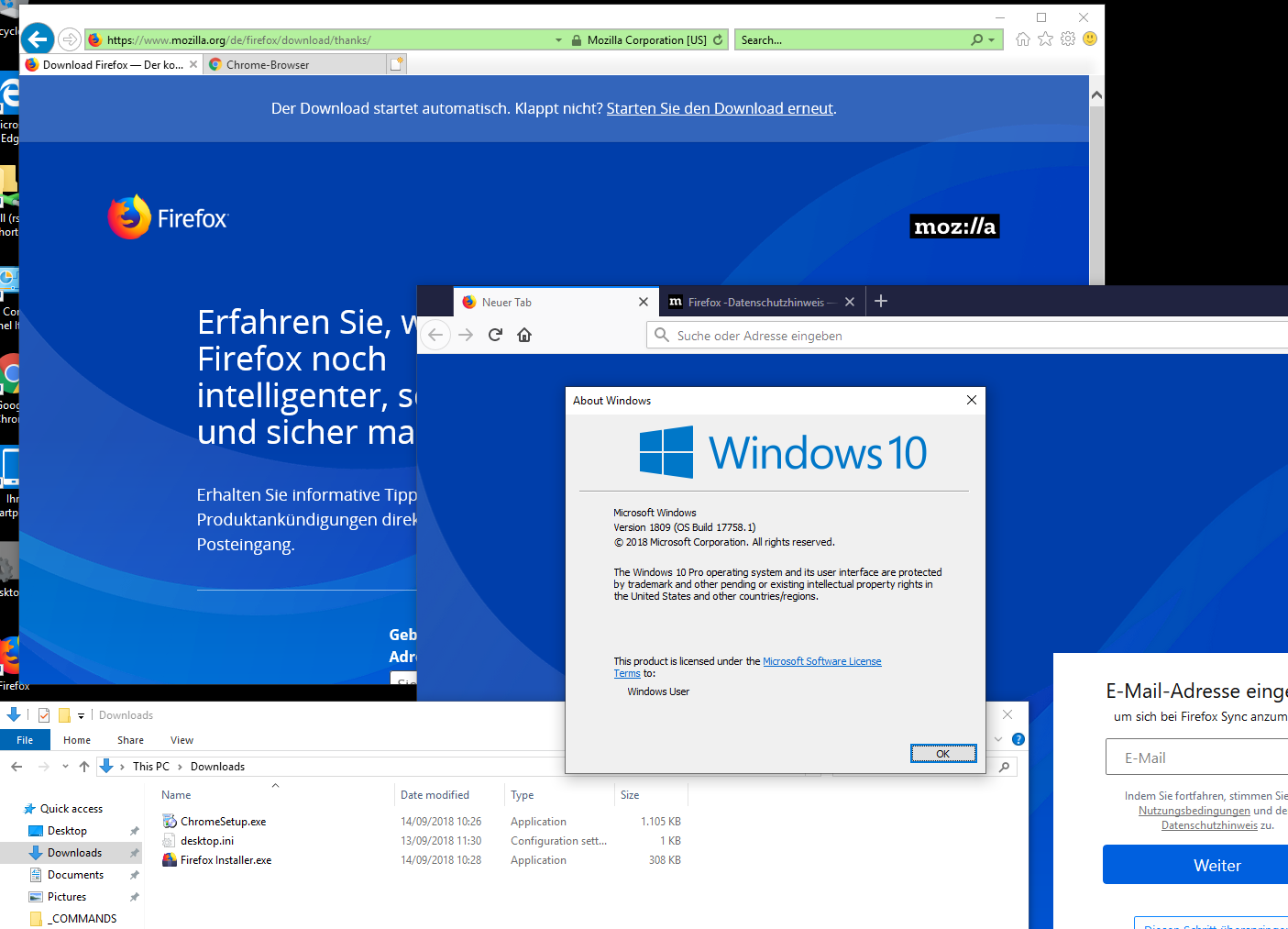Select Pictures in navigation pane
Viewport: 1288px width, 929px height.
[67, 897]
